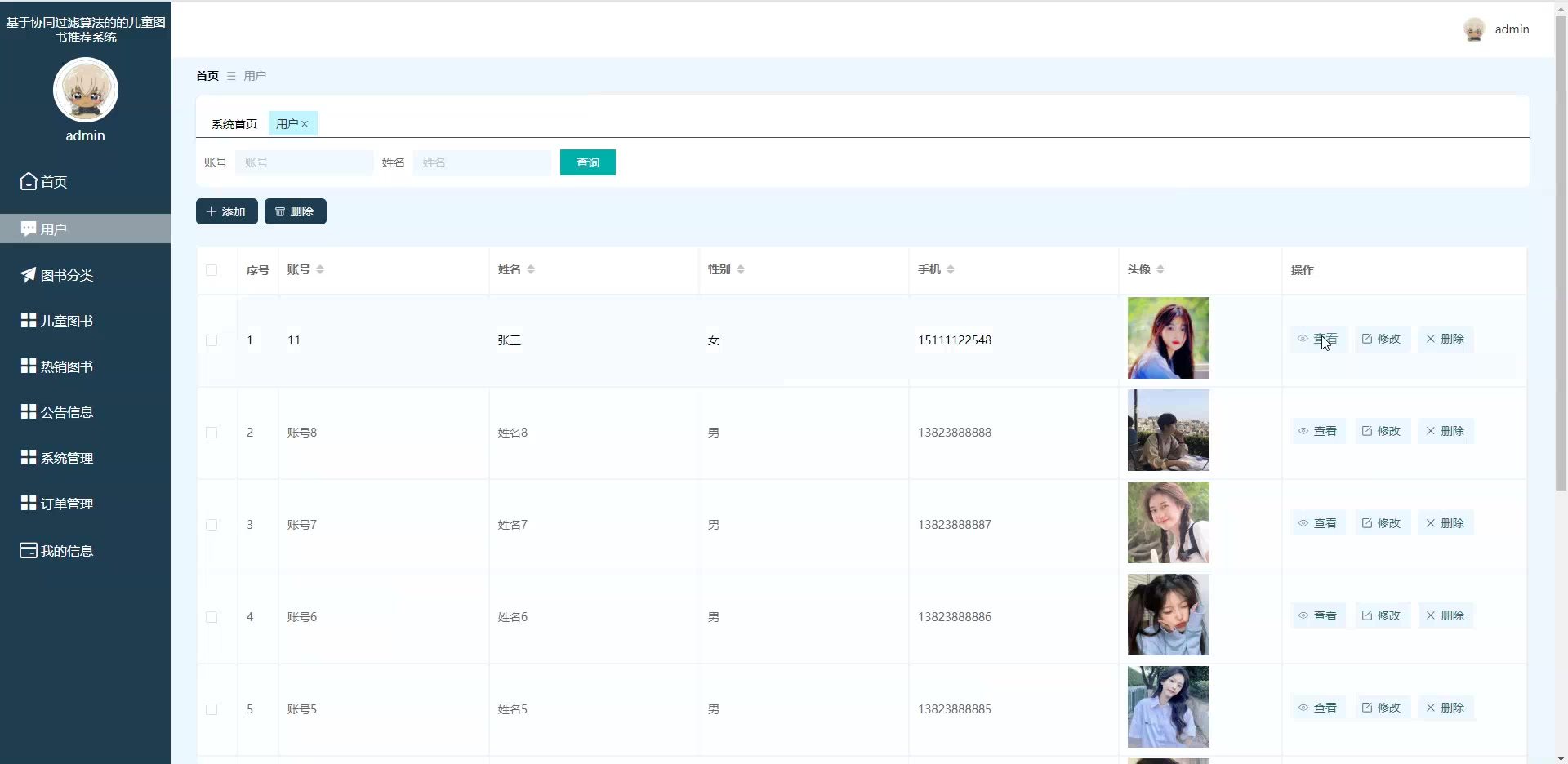Click the 儿童图书 grid icon

pyautogui.click(x=29, y=320)
